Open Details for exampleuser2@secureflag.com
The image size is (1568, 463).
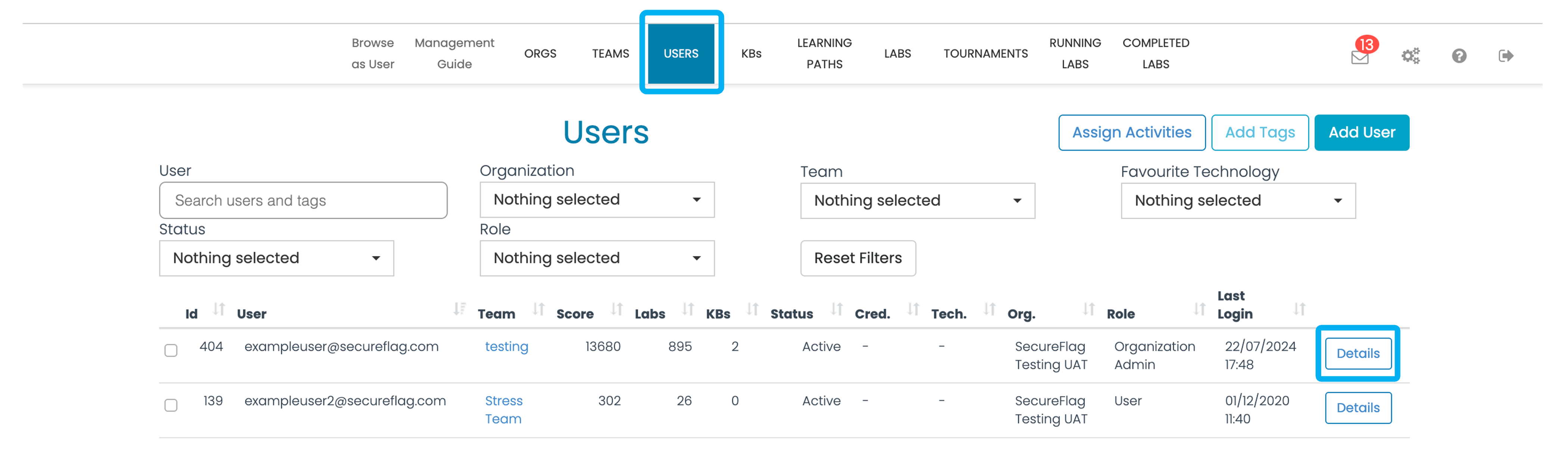[1358, 407]
